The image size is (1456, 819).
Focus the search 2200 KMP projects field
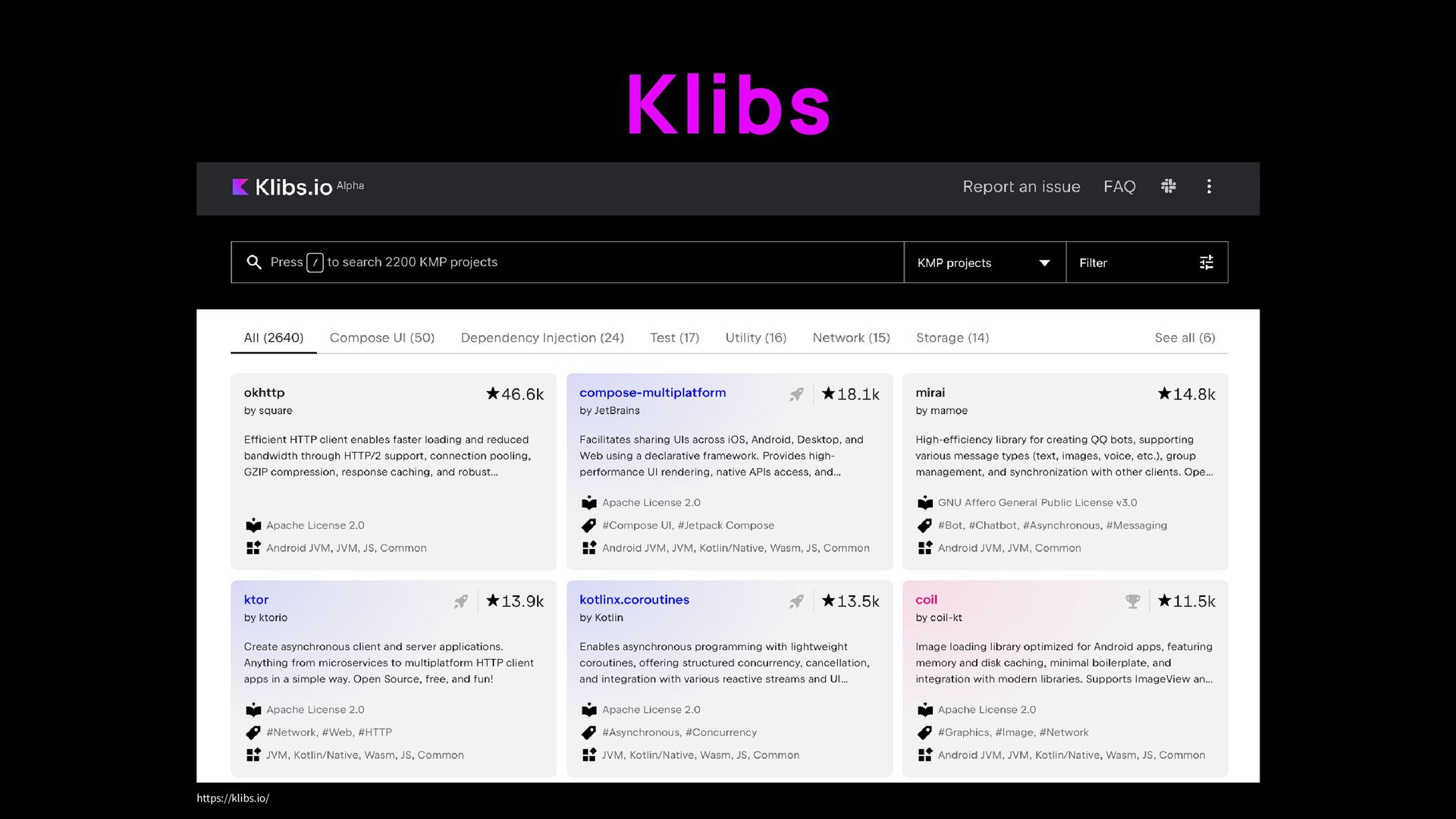click(567, 262)
